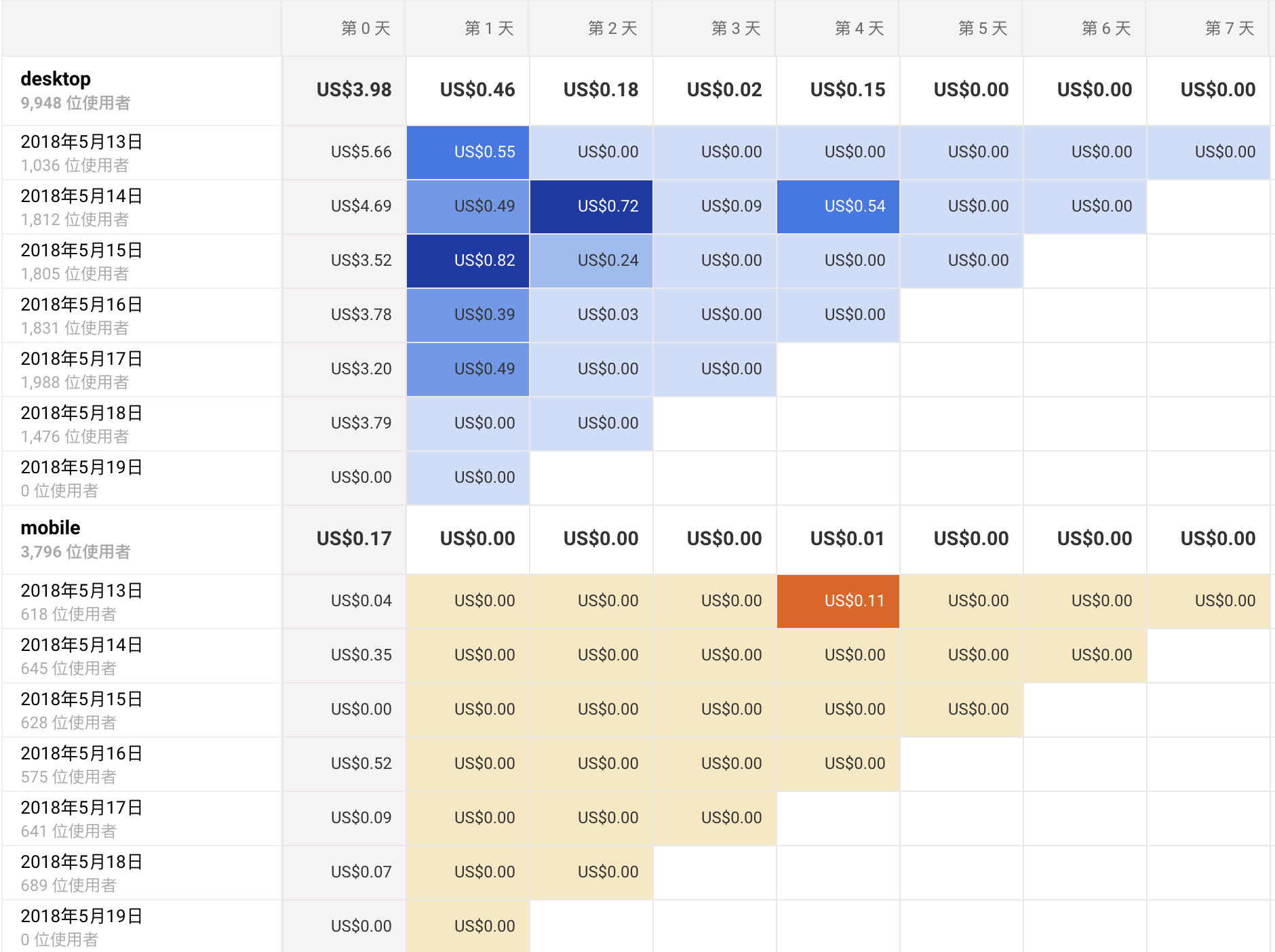
Task: Click the US$5.66 desktop day-0 cell
Action: (x=360, y=152)
